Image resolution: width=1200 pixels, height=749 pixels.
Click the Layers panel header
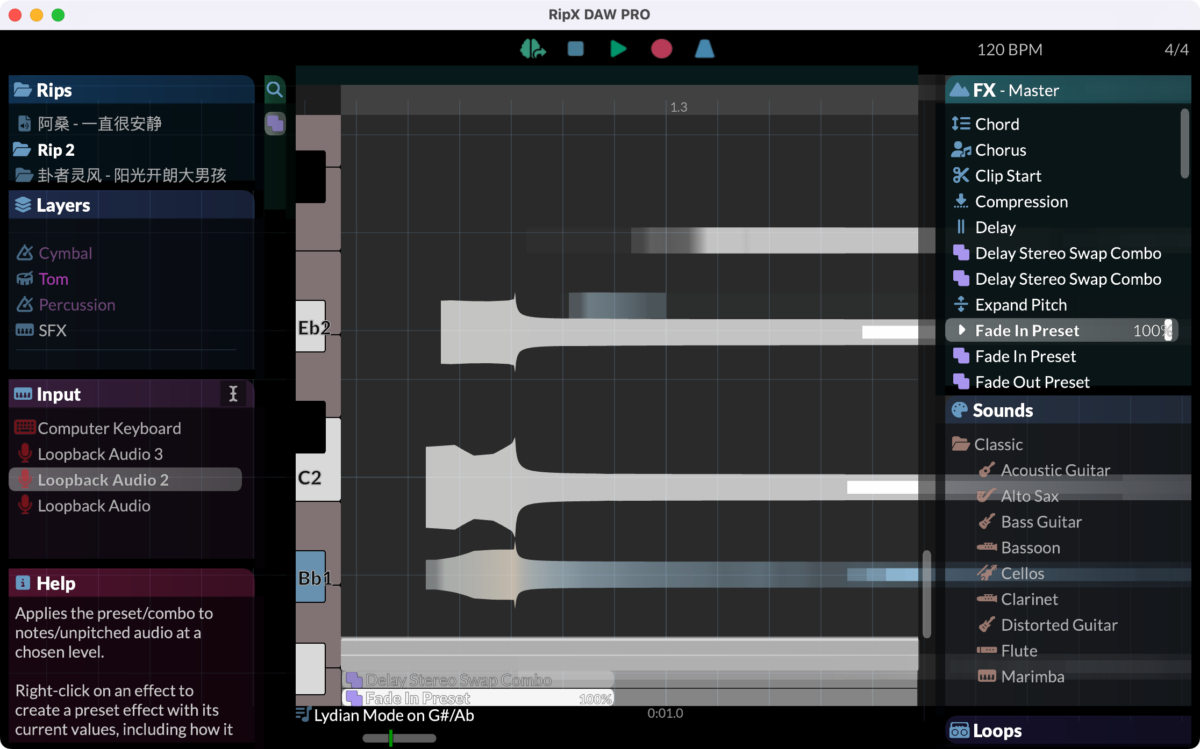[132, 205]
